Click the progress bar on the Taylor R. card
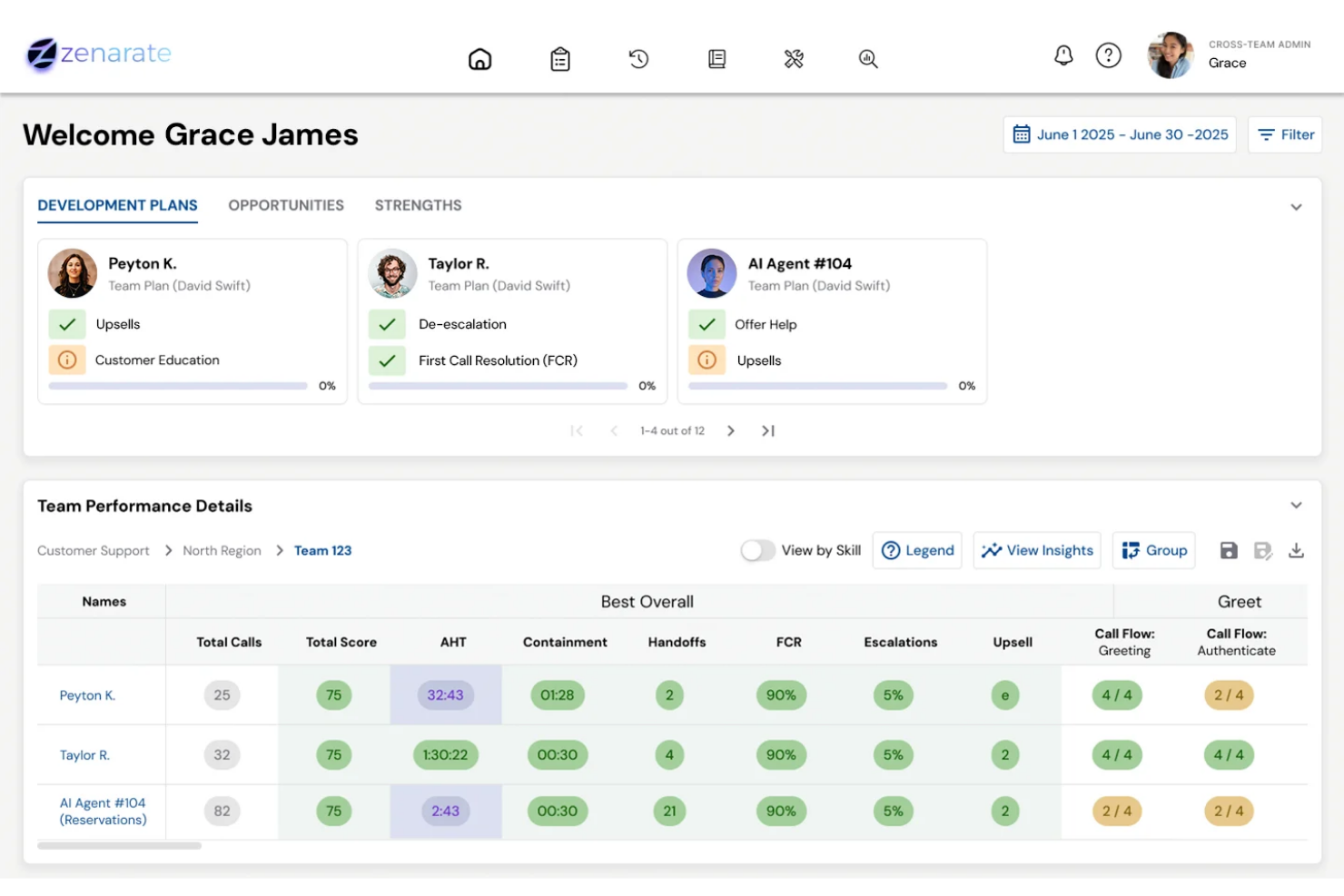The width and height of the screenshot is (1344, 896). 498,385
